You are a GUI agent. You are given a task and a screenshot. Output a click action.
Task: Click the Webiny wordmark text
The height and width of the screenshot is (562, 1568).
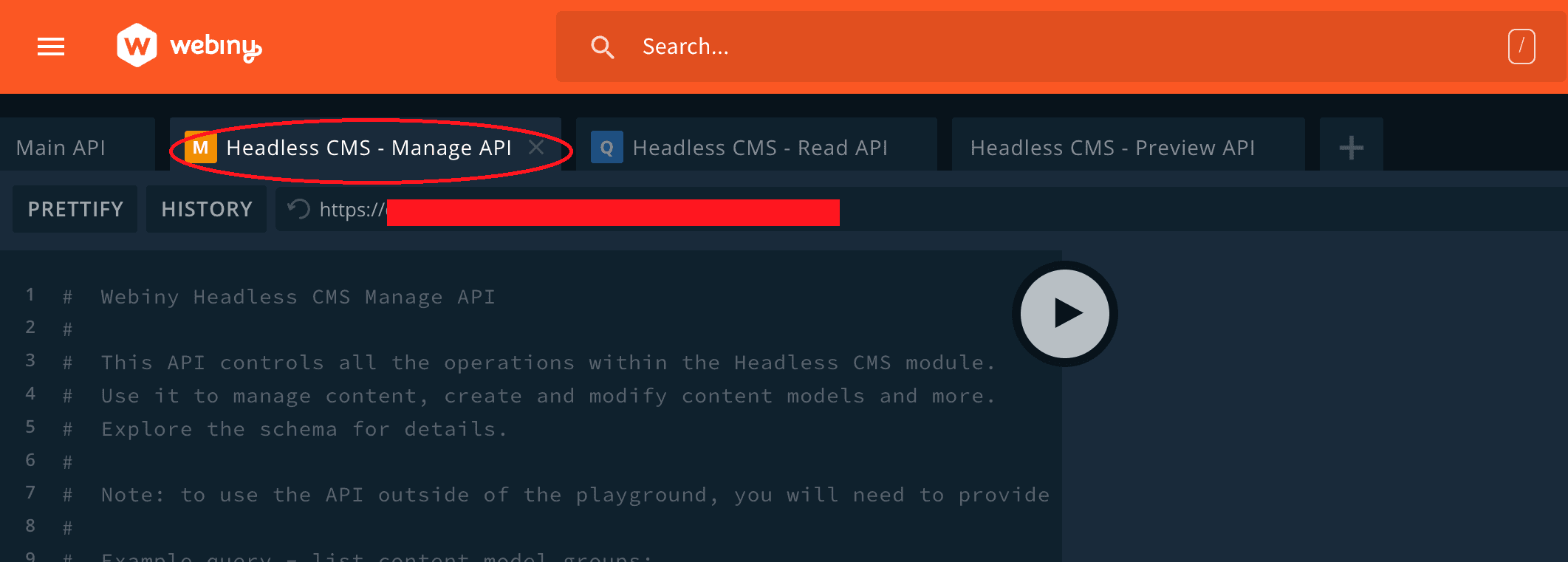(x=216, y=47)
